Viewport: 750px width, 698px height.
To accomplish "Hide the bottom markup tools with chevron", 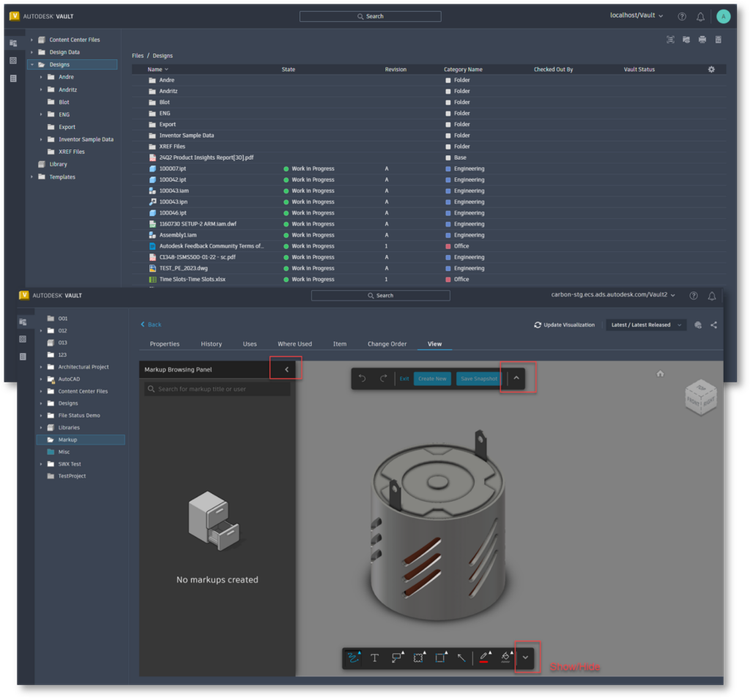I will (x=525, y=658).
